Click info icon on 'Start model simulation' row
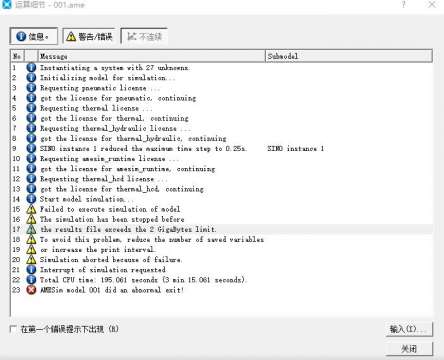The height and width of the screenshot is (360, 444). coord(31,199)
